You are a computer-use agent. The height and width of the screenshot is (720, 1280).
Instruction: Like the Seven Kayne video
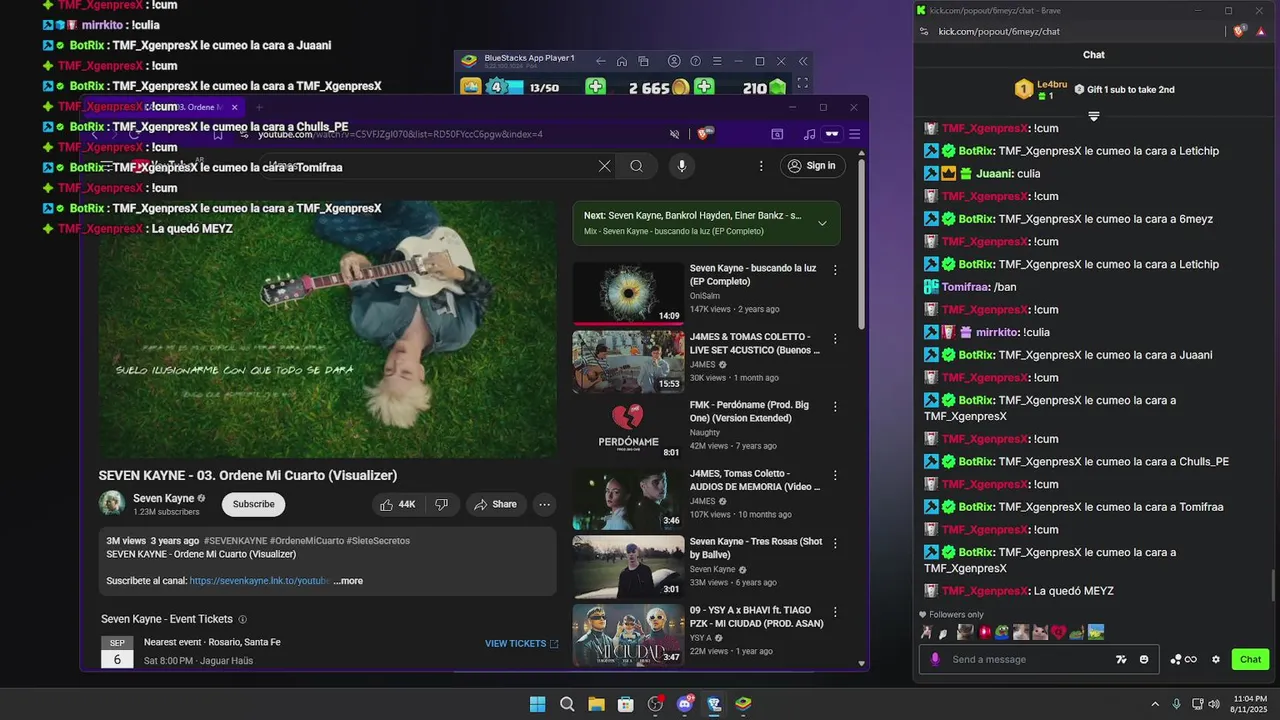398,504
